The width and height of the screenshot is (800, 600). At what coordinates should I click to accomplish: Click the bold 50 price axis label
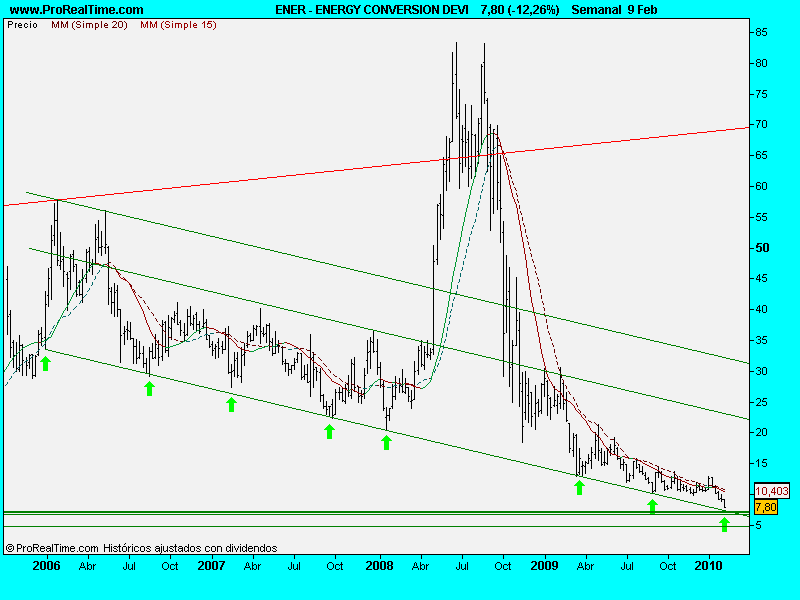(x=762, y=248)
